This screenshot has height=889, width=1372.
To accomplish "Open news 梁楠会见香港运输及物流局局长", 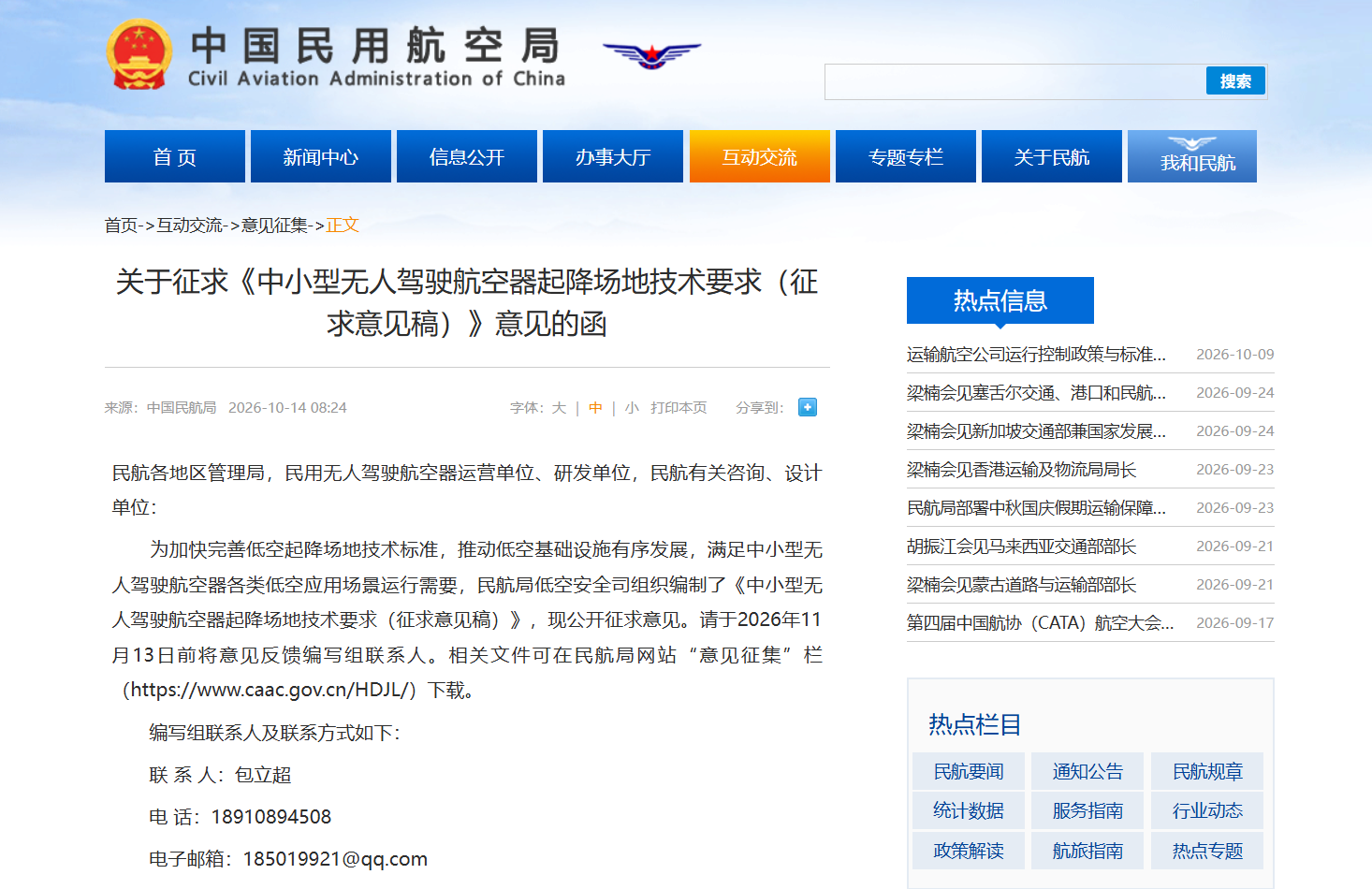I will click(1022, 470).
